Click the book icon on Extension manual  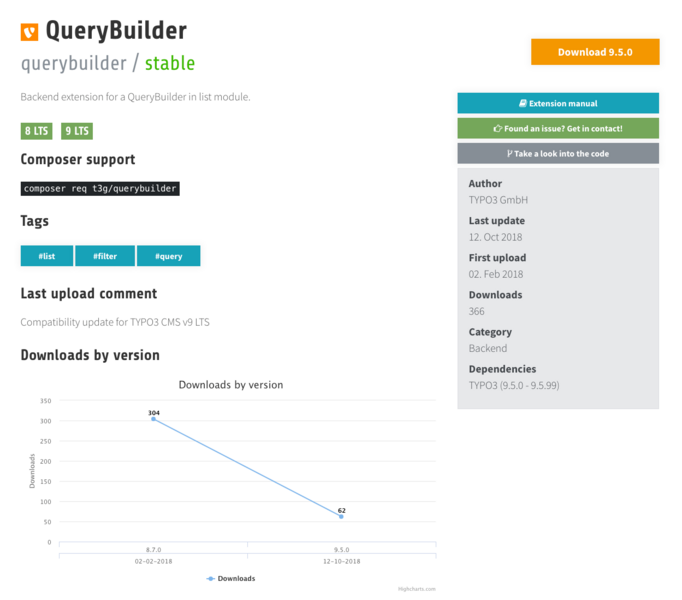pos(522,103)
